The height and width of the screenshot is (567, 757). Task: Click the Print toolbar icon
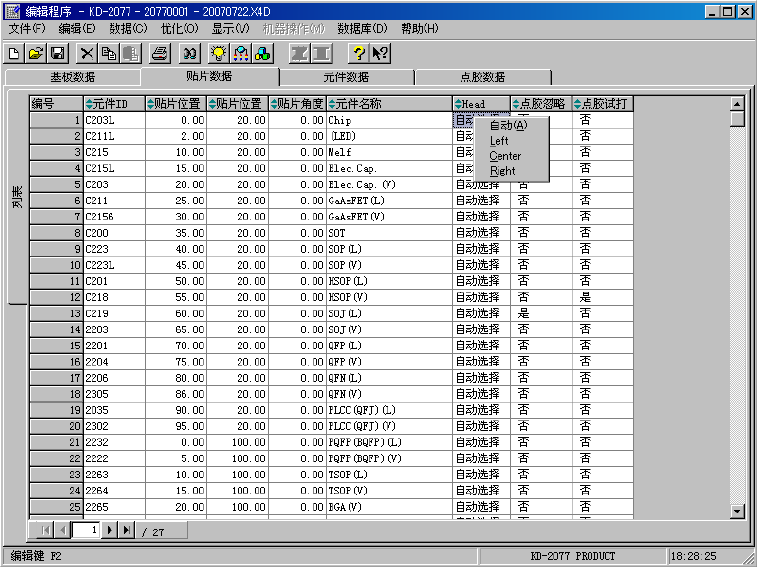tap(160, 54)
